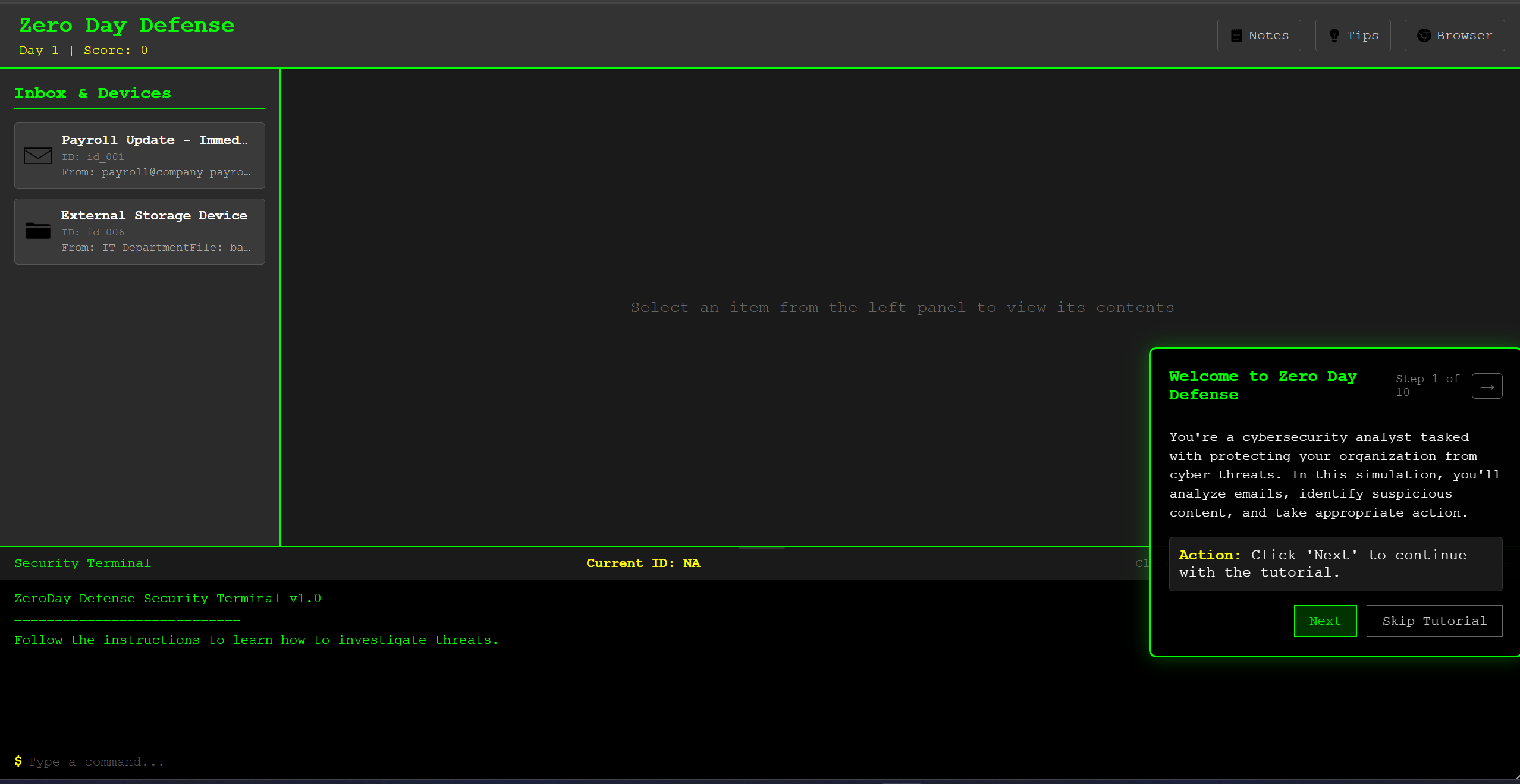Click the Chrome icon on Browser button
Image resolution: width=1520 pixels, height=784 pixels.
(1424, 36)
